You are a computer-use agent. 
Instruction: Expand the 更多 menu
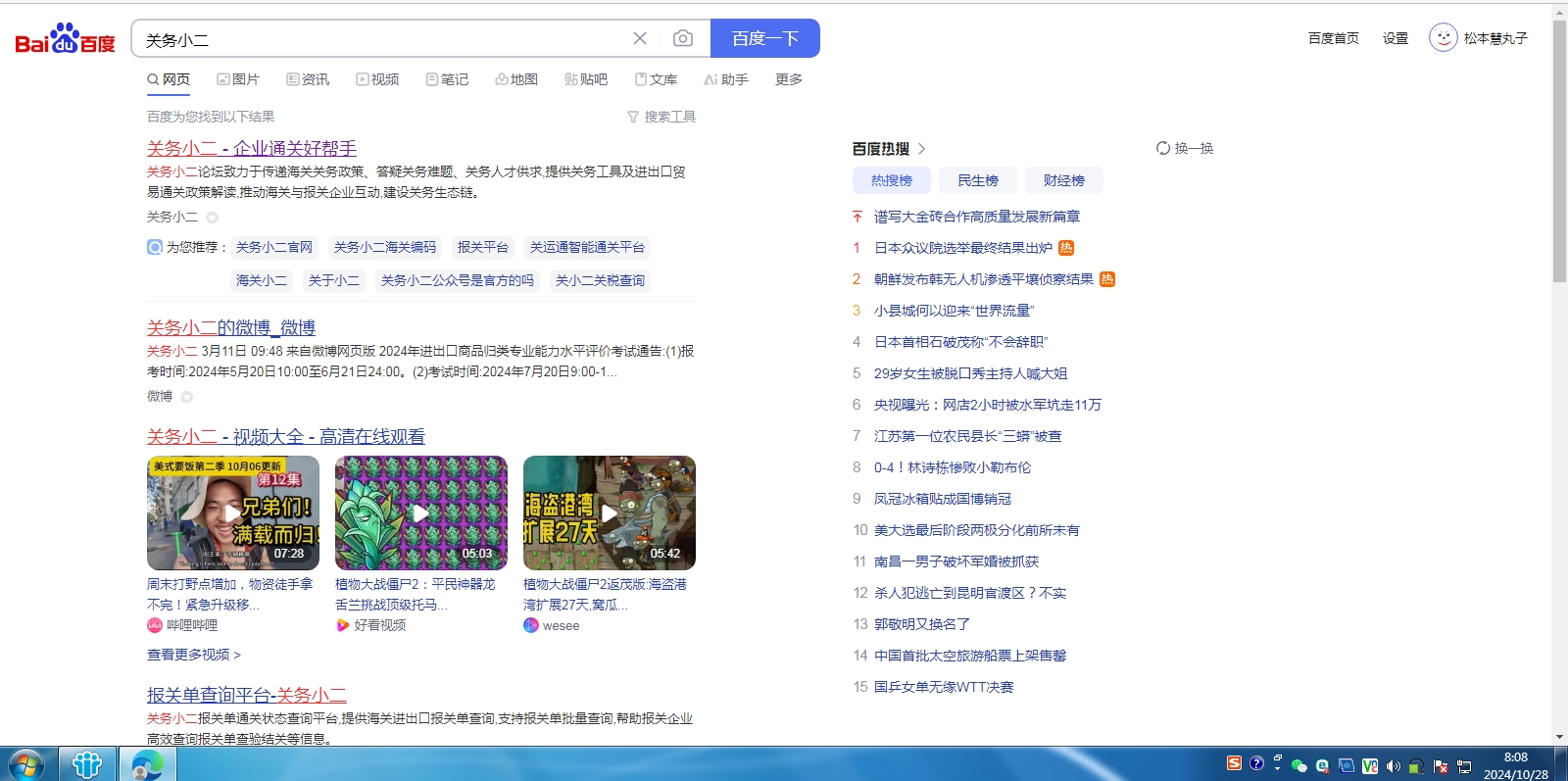coord(789,79)
